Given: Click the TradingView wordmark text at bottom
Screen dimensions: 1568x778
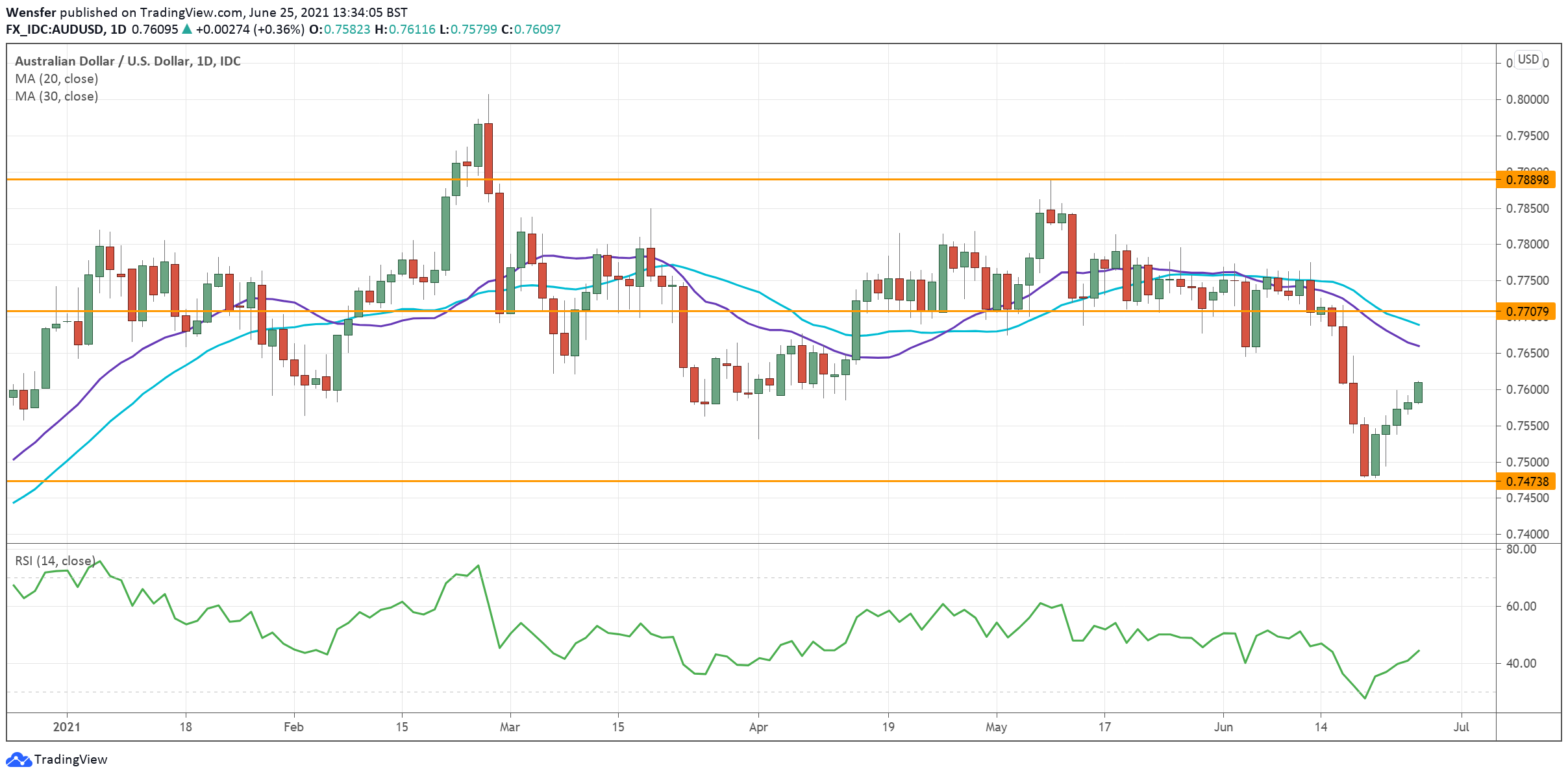Looking at the screenshot, I should pyautogui.click(x=71, y=759).
